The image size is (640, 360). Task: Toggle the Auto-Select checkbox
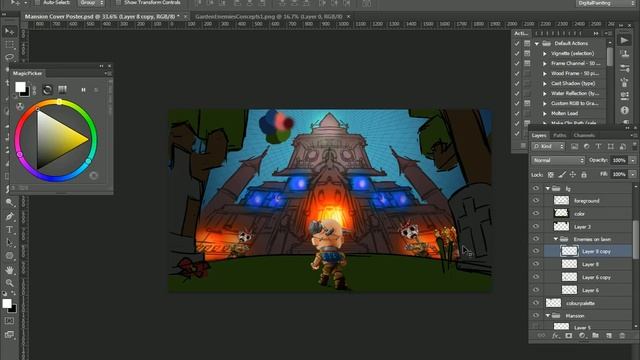click(38, 2)
